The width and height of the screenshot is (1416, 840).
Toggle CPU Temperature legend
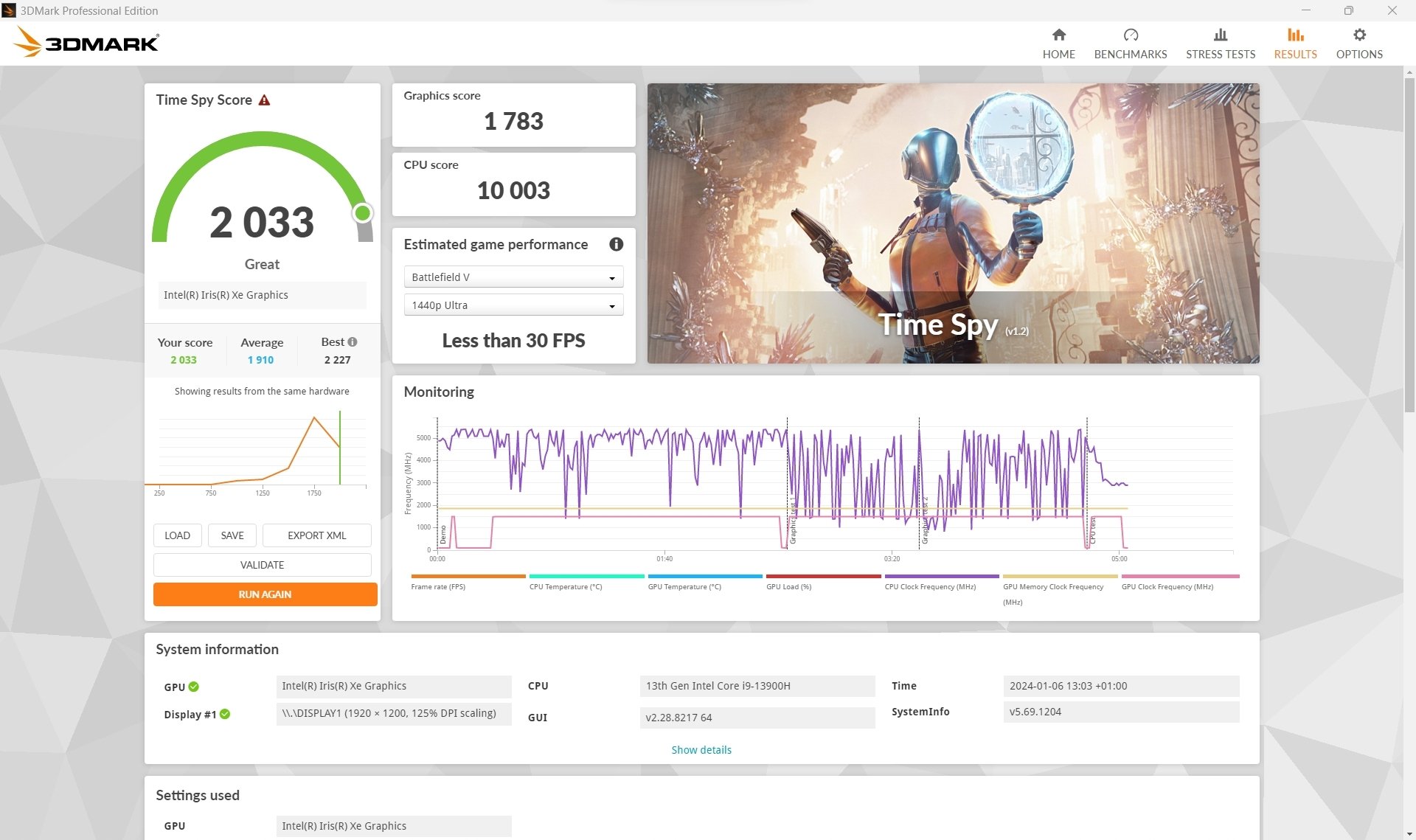coord(586,583)
